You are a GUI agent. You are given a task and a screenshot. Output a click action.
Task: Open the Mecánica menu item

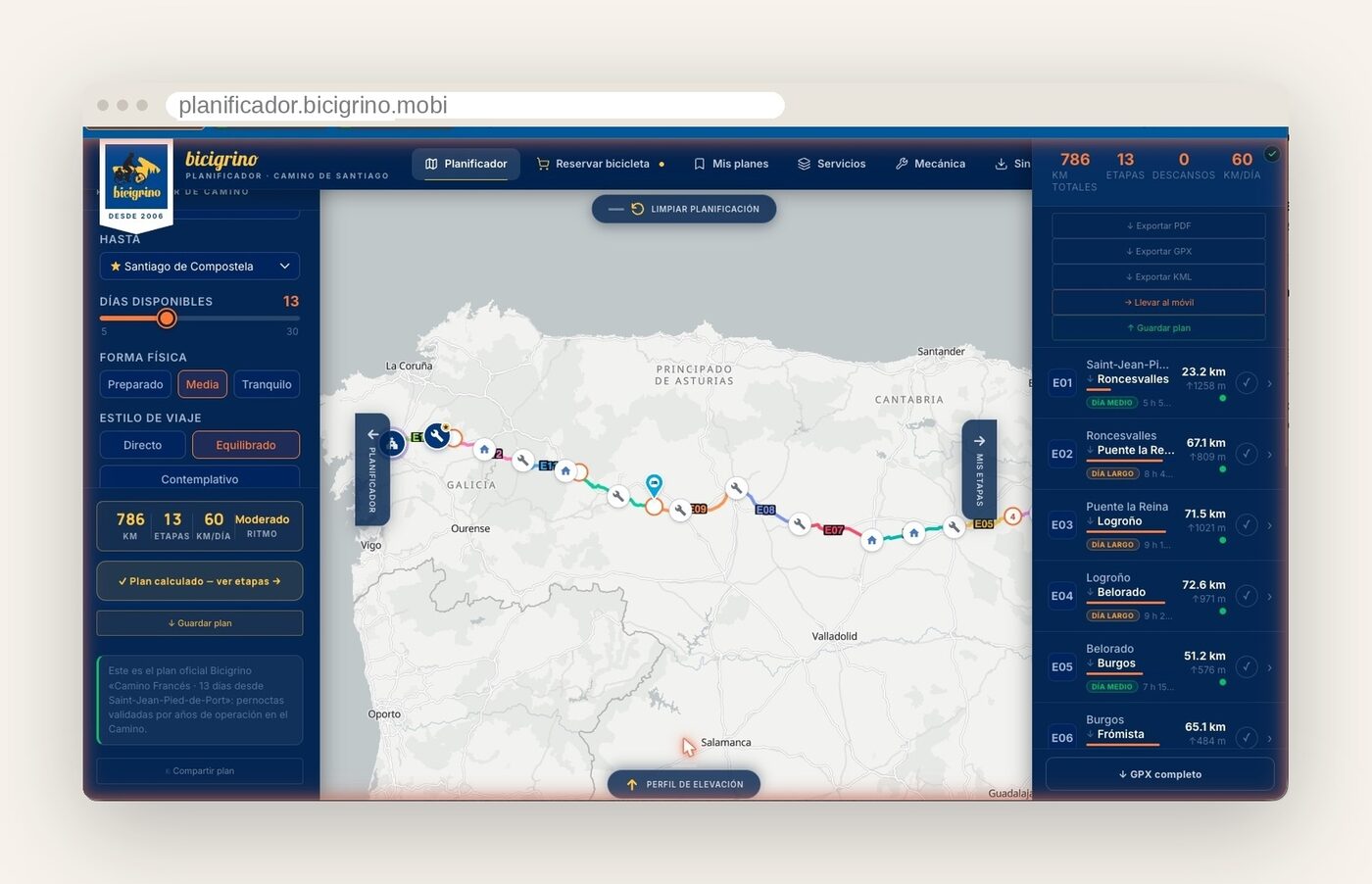(930, 164)
